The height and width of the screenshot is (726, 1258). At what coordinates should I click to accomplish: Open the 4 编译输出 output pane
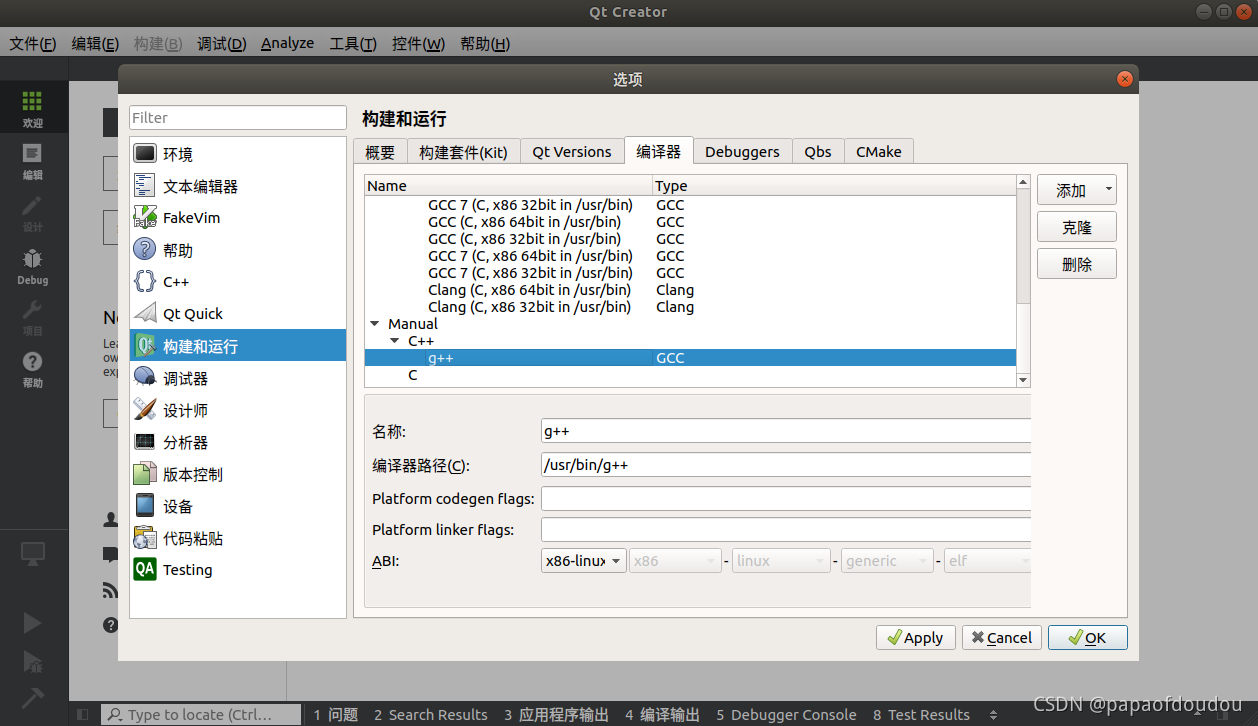tap(662, 715)
